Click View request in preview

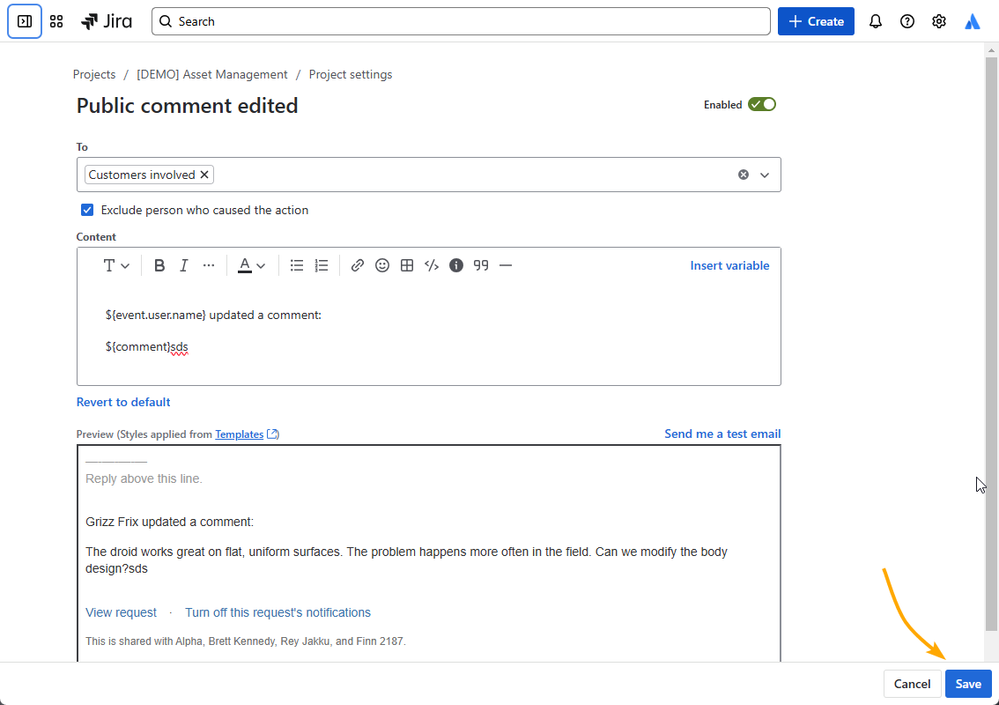point(121,613)
